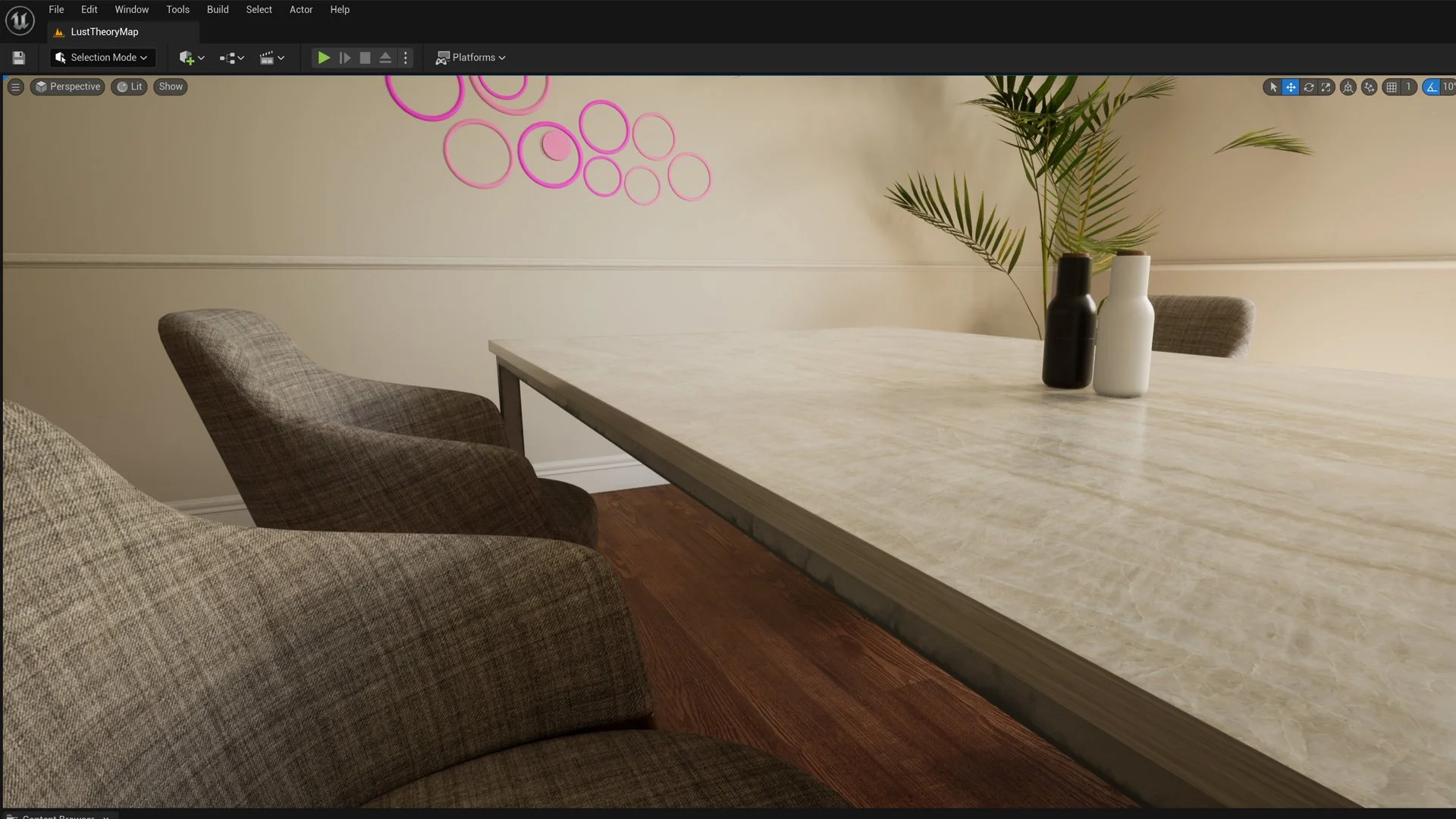This screenshot has width=1456, height=819.
Task: Open the Selection Mode dropdown
Action: (102, 58)
